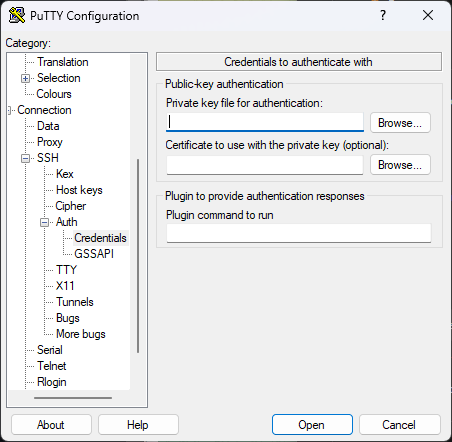Collapse the Auth tree node

[44, 222]
